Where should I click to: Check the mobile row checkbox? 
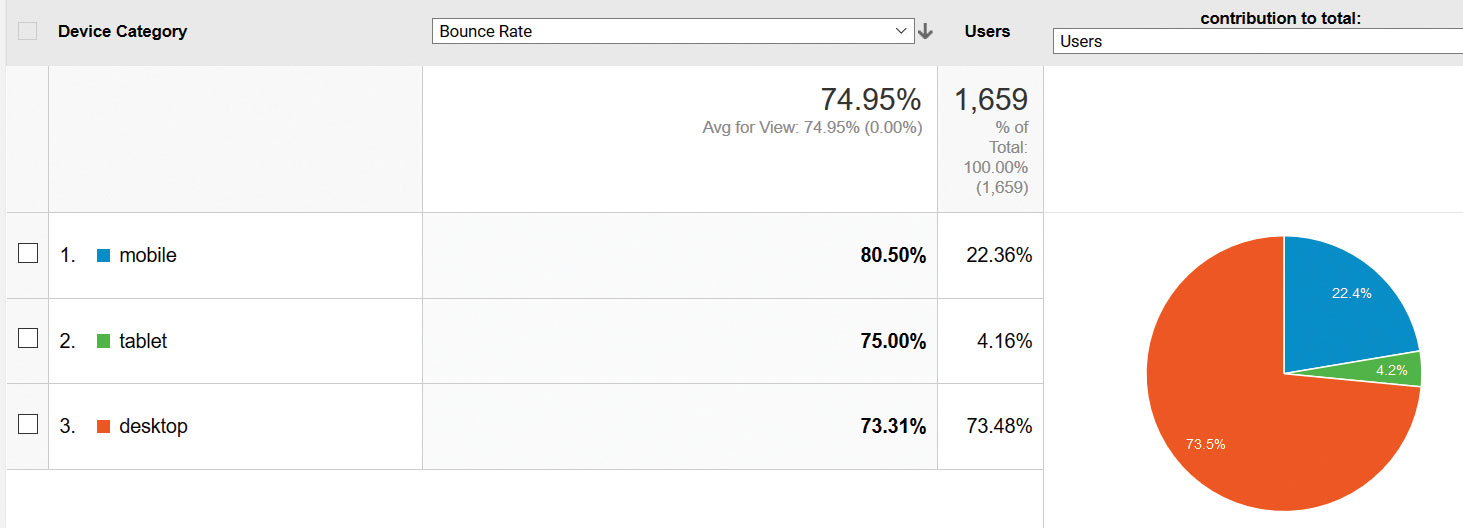point(28,253)
